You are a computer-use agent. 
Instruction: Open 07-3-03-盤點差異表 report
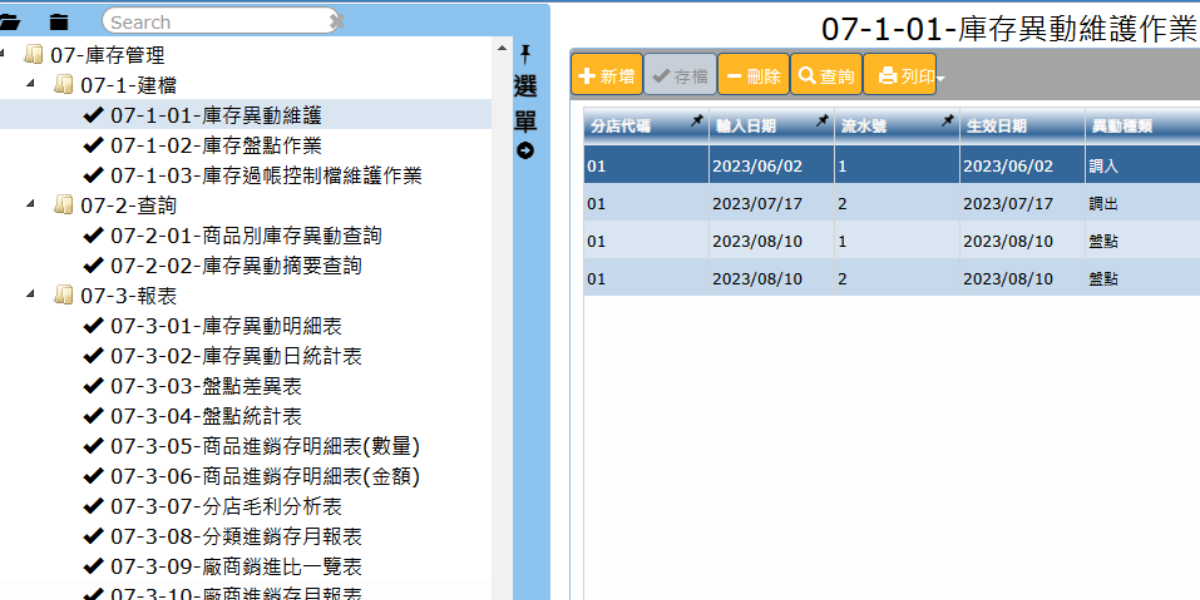205,386
